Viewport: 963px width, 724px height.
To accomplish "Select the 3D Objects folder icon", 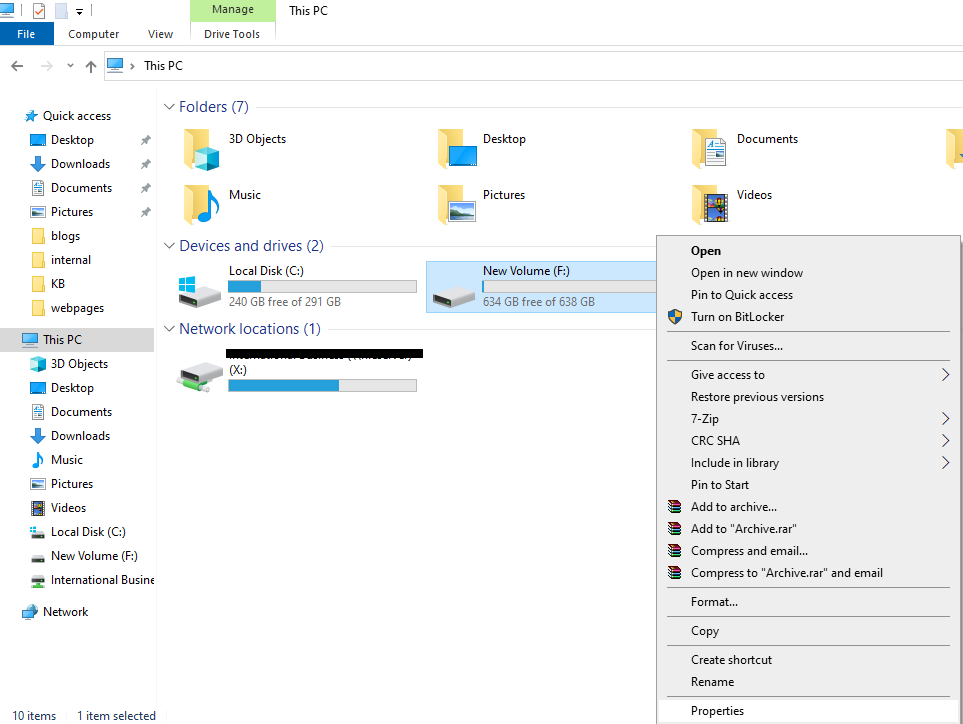I will pos(201,149).
